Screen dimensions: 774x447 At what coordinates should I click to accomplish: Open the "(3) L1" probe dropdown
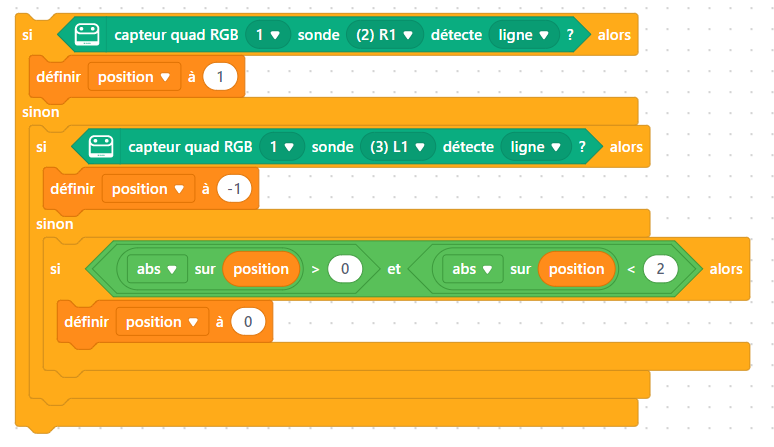[x=396, y=147]
